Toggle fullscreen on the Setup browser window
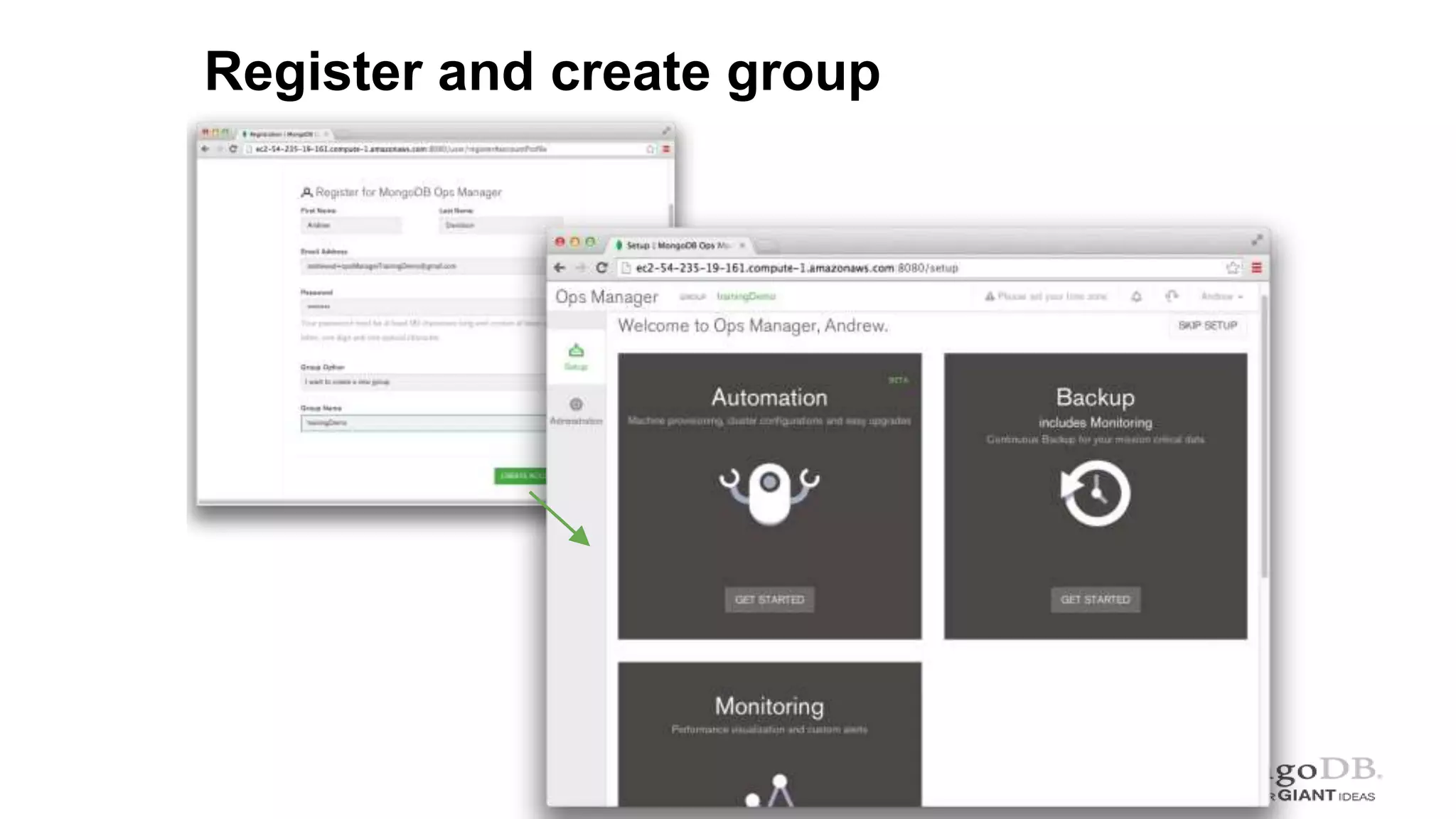The height and width of the screenshot is (819, 1456). pos(1256,240)
